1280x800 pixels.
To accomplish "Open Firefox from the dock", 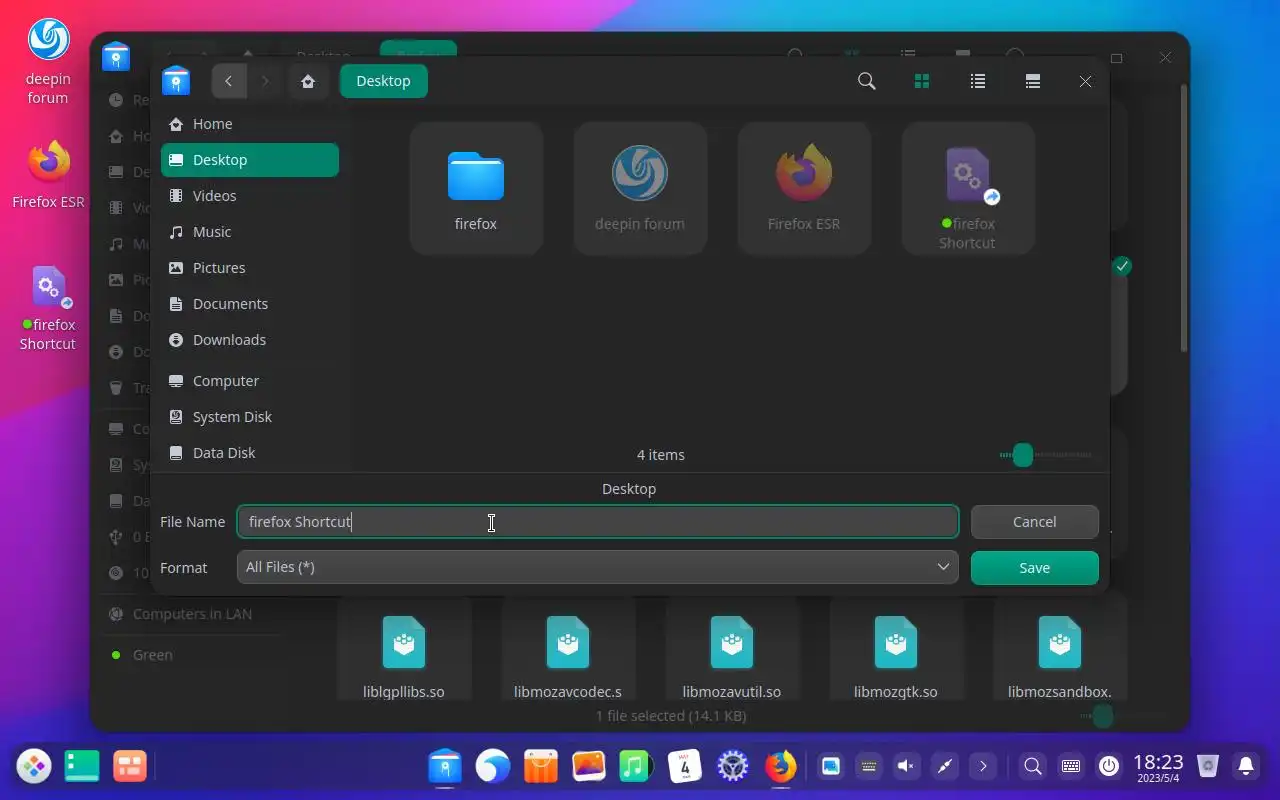I will tap(781, 767).
